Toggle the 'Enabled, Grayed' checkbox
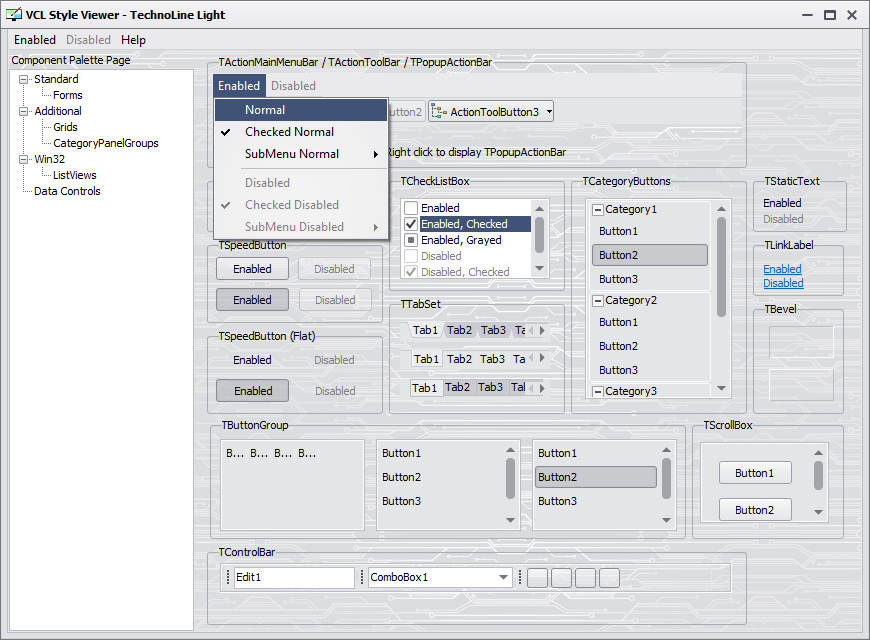 tap(411, 240)
